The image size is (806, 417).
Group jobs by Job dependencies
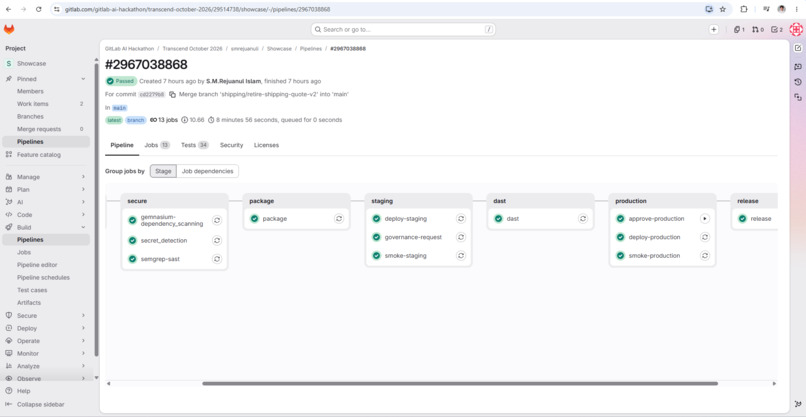pyautogui.click(x=208, y=171)
